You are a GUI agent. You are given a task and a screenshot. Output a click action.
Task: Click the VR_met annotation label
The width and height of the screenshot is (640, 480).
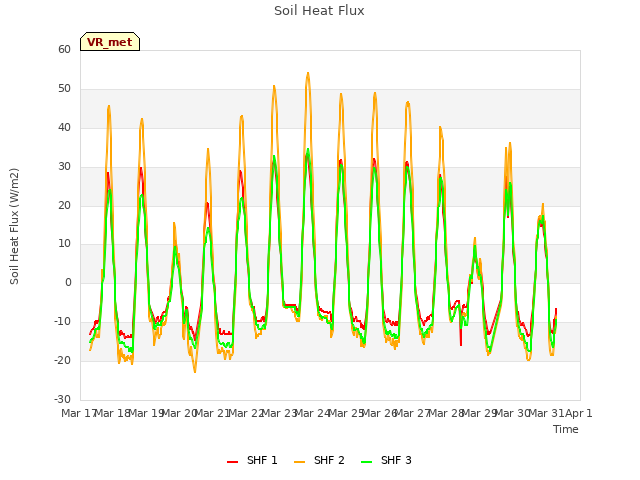click(x=110, y=42)
